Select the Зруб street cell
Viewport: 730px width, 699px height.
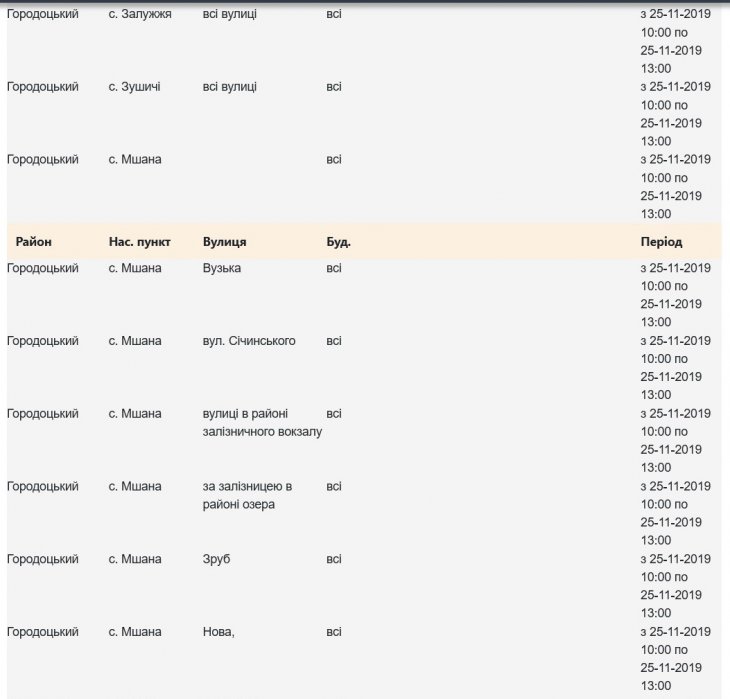[x=216, y=559]
